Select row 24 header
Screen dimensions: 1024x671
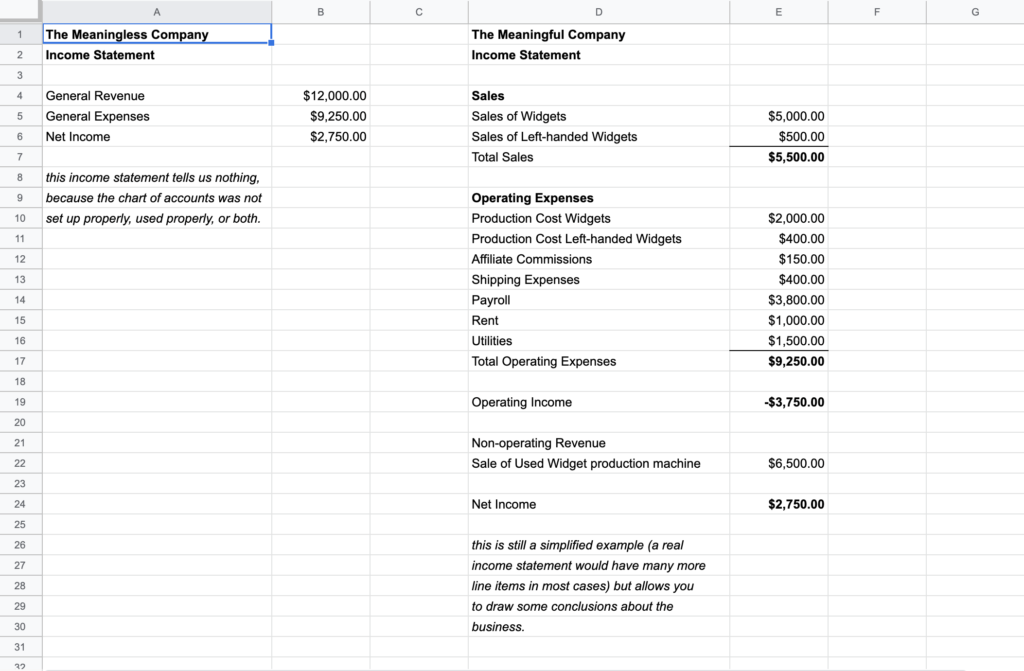[20, 504]
